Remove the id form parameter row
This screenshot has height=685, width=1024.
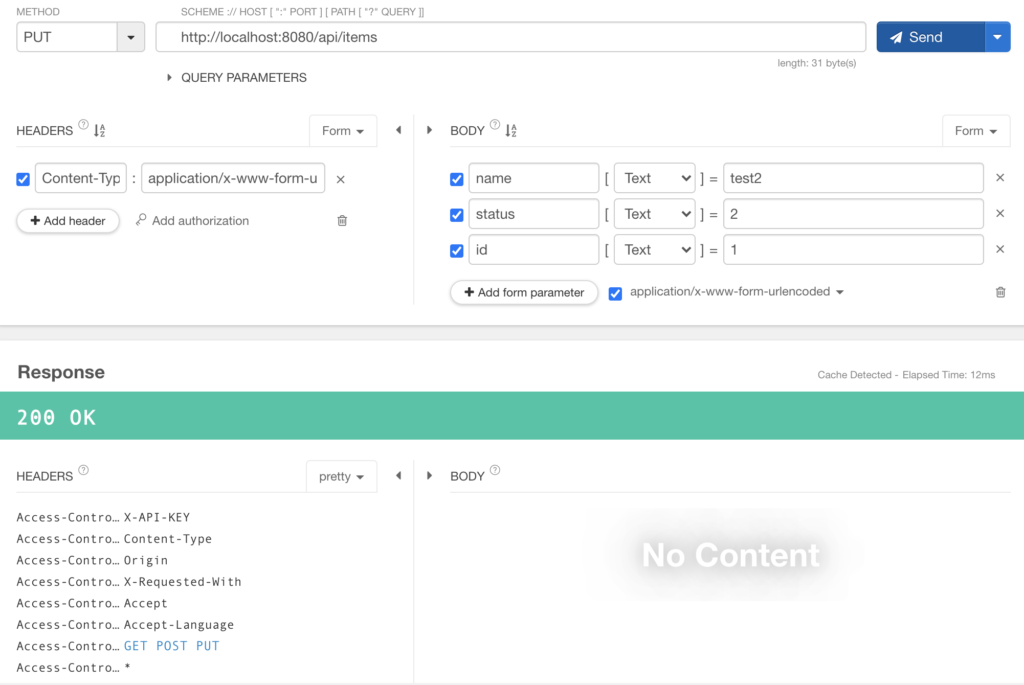pyautogui.click(x=1000, y=250)
